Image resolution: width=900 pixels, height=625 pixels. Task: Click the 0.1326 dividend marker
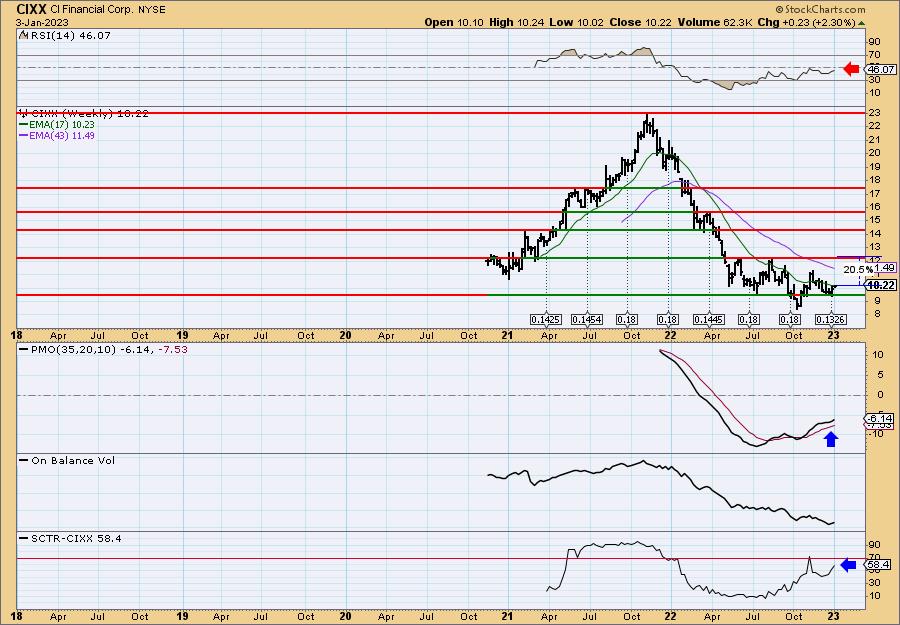(x=831, y=320)
